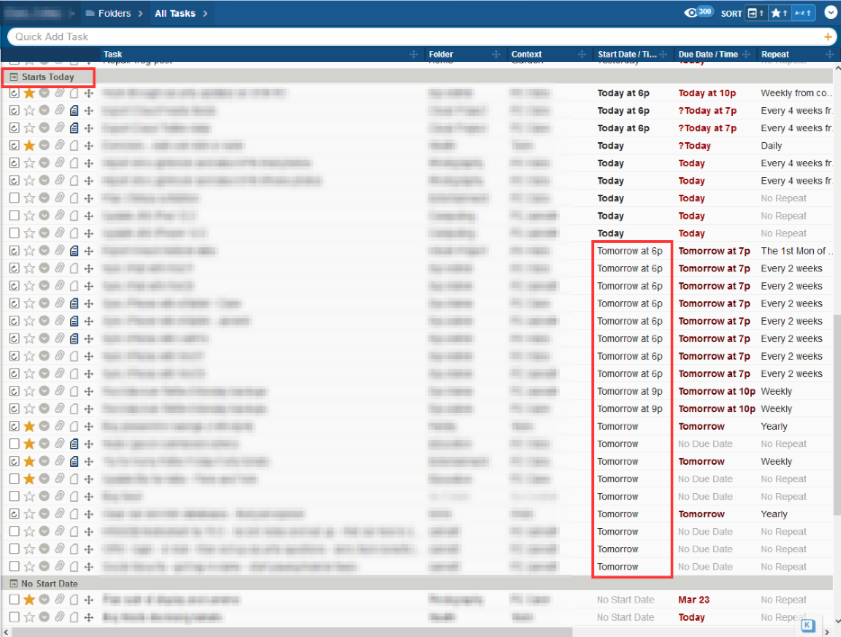Viewport: 841px width, 637px height.
Task: Click the Due Date / Time column header
Action: click(x=708, y=54)
